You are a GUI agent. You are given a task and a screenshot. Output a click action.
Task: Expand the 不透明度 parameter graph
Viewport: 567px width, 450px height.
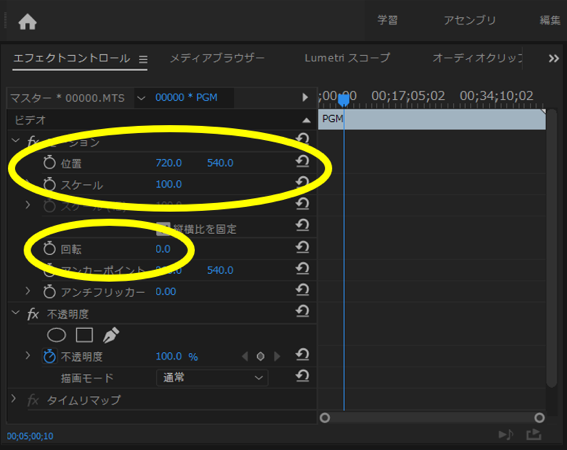pos(28,356)
